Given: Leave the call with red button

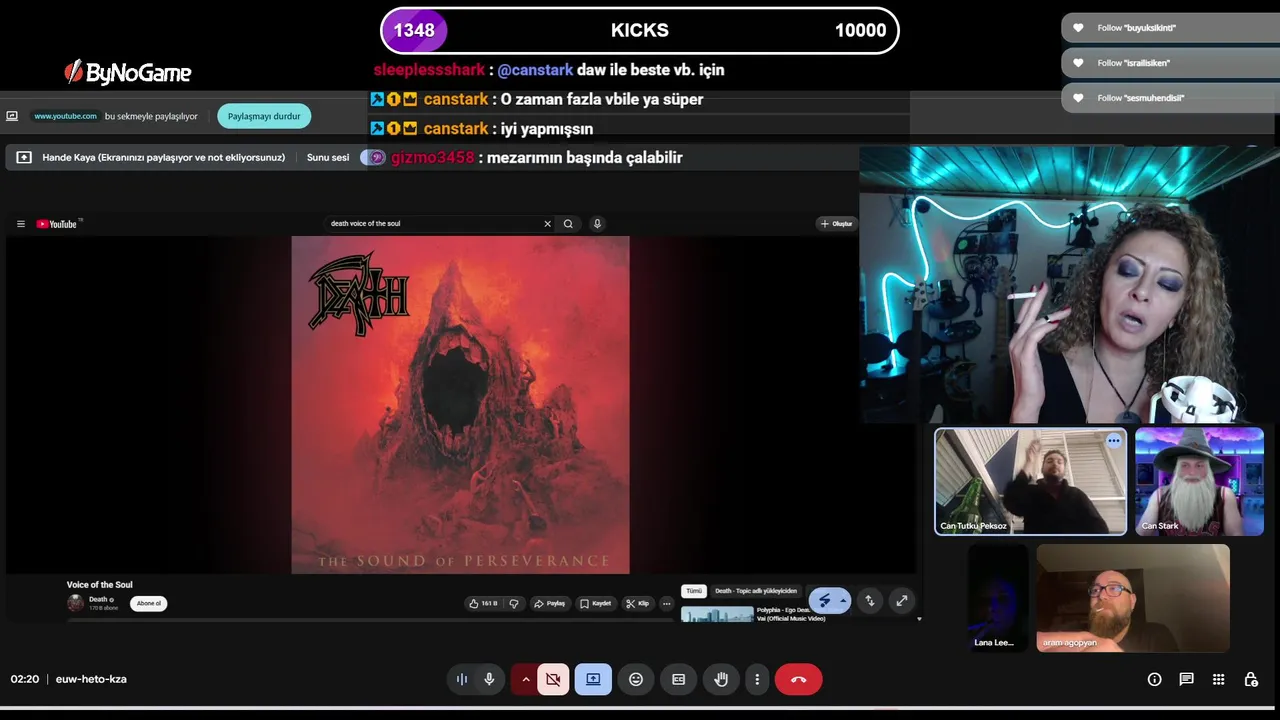Looking at the screenshot, I should point(798,679).
